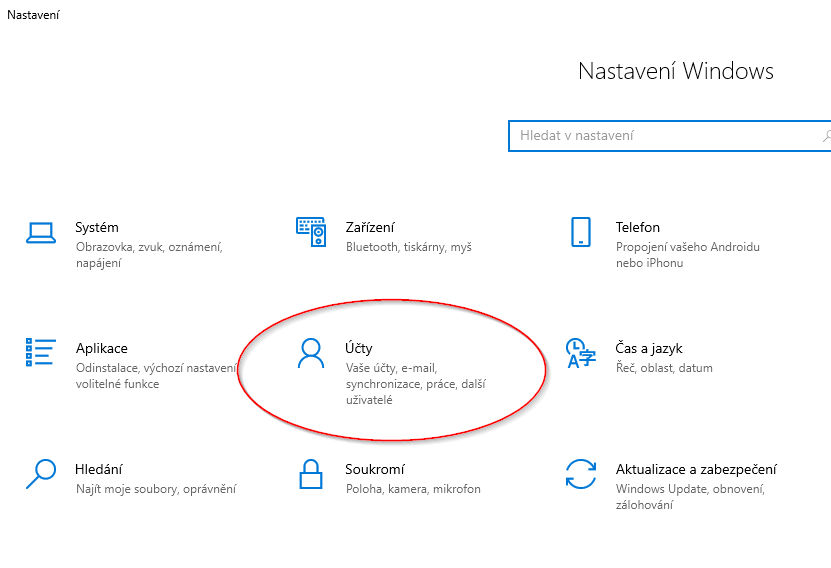
Task: Choose the 'Účty' settings label
Action: pyautogui.click(x=359, y=348)
